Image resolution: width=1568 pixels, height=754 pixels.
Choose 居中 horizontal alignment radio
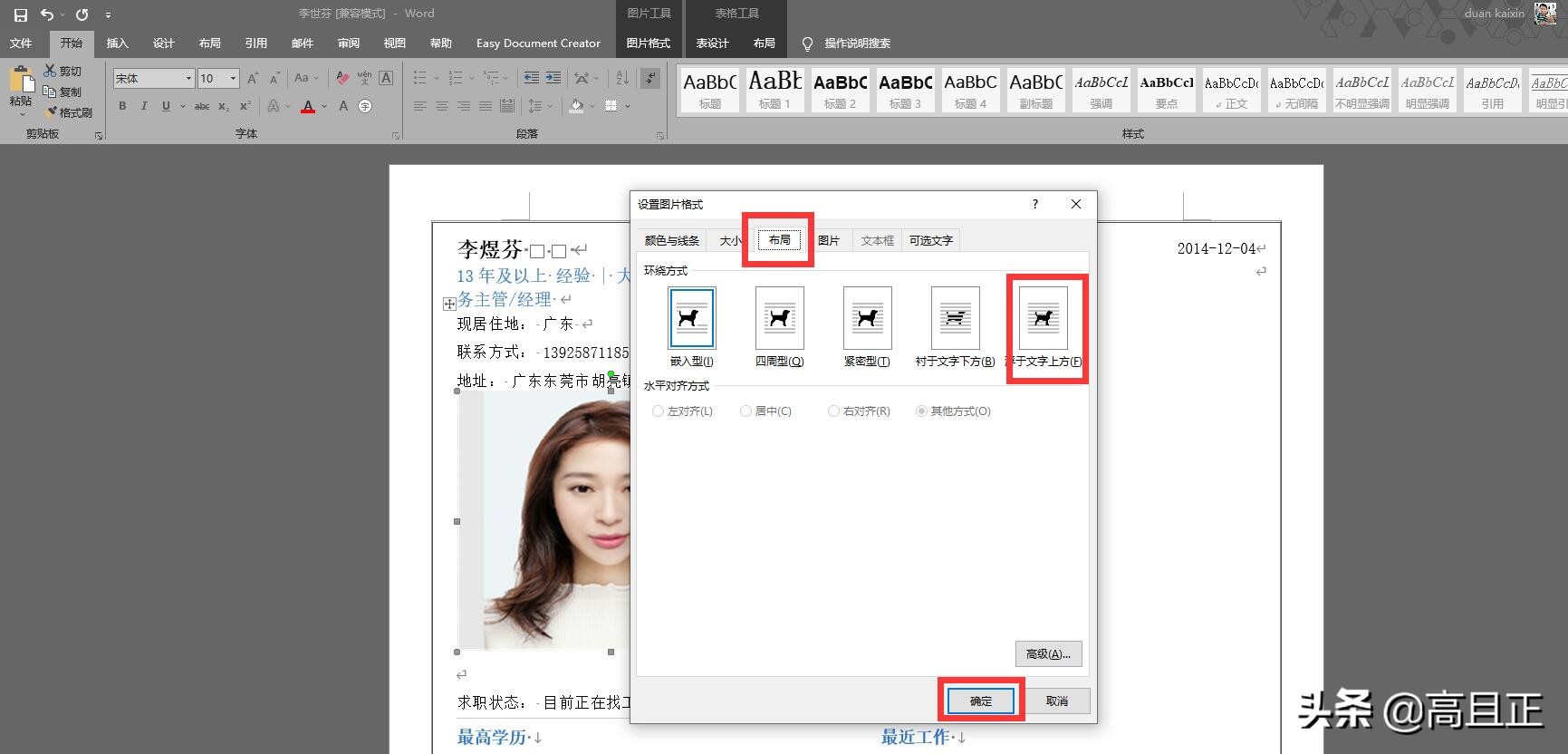746,411
